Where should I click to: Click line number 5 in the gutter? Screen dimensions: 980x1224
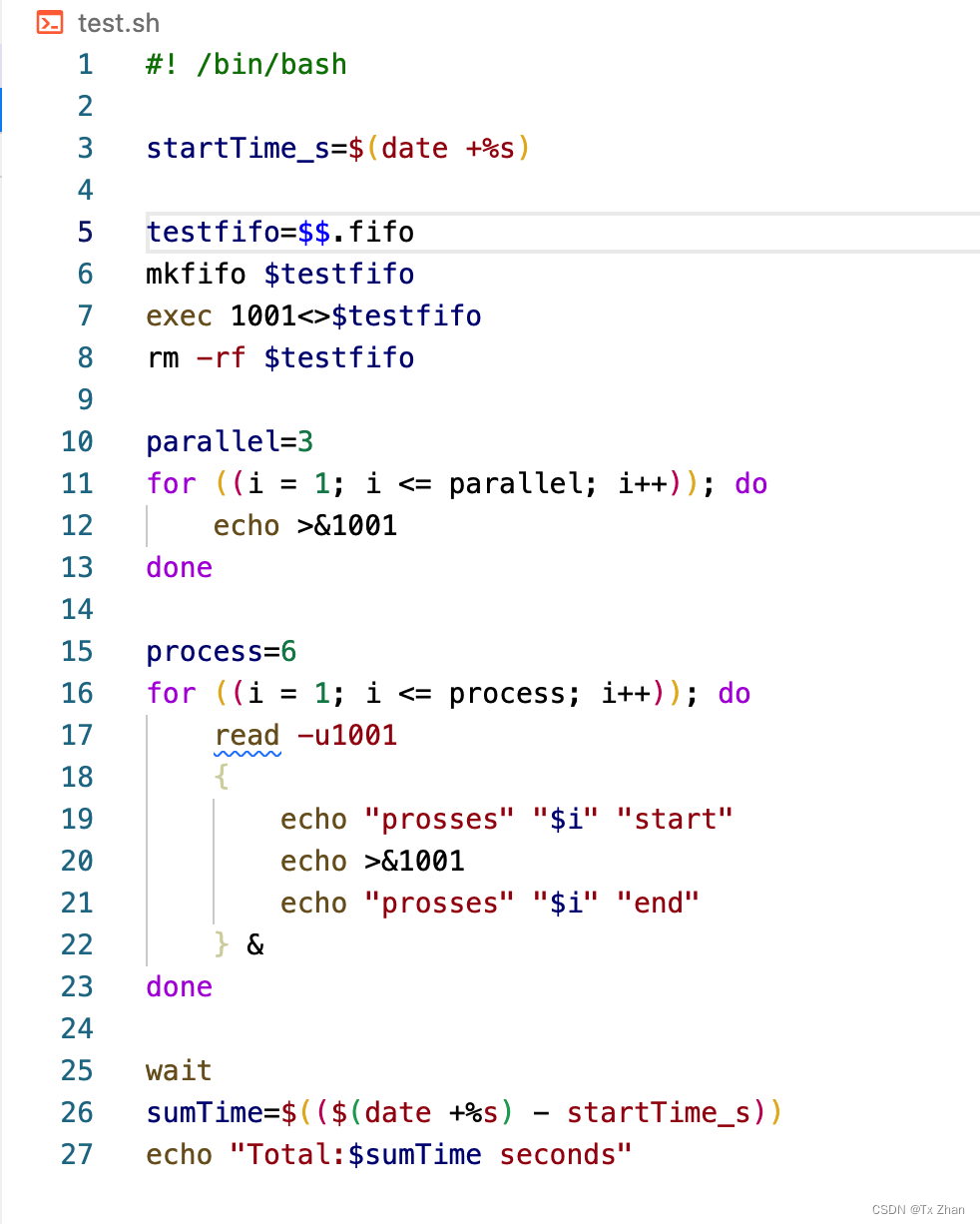[85, 232]
